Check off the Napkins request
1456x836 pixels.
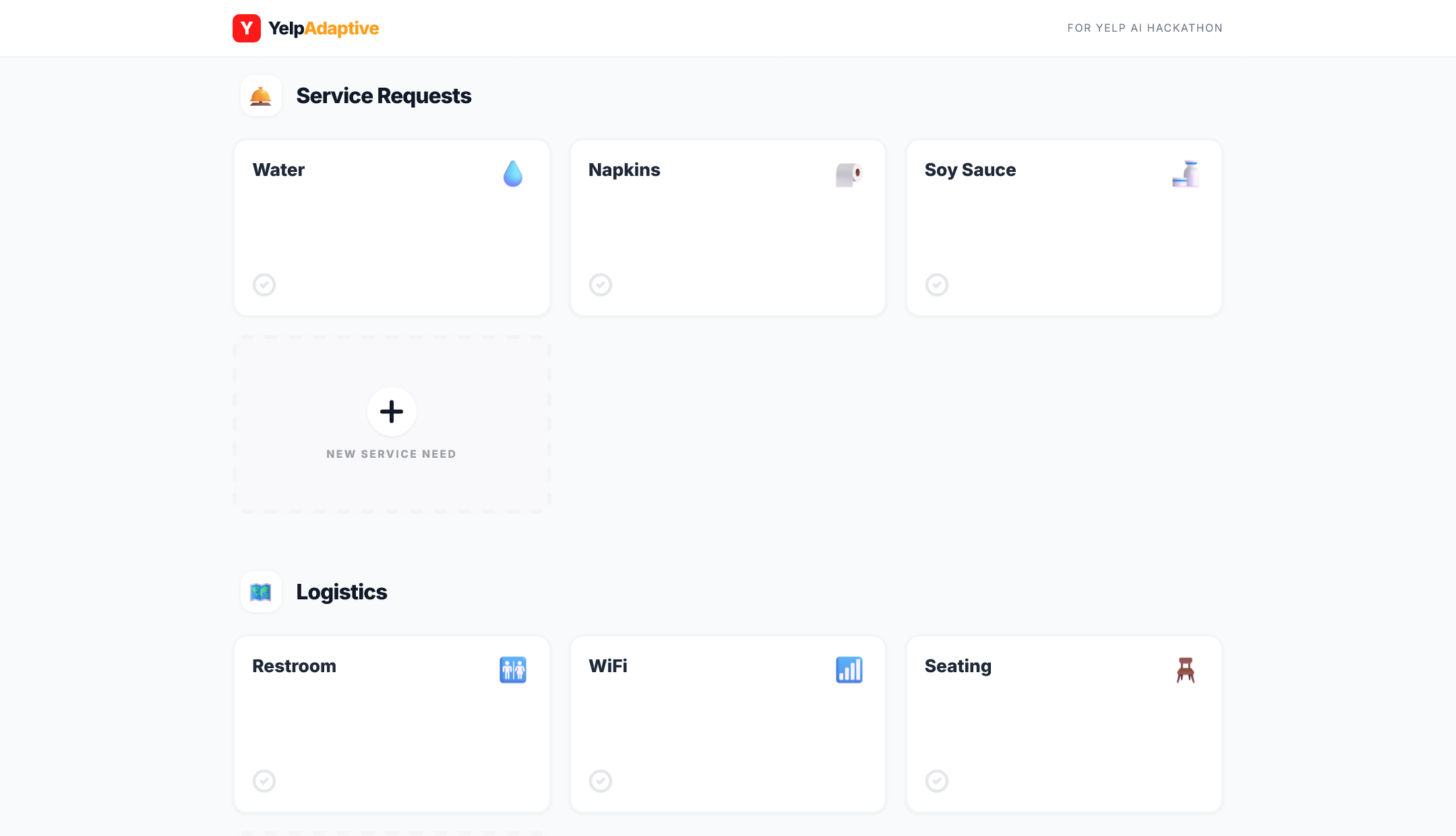click(x=601, y=285)
